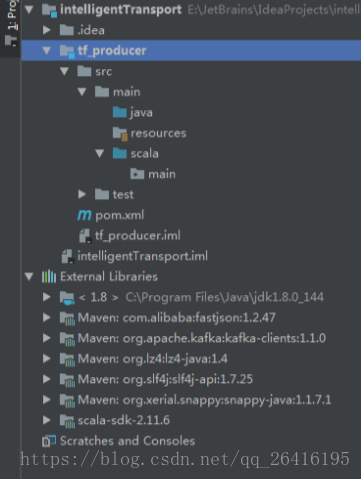Click the src folder icon
This screenshot has width=361, height=479.
[84, 71]
